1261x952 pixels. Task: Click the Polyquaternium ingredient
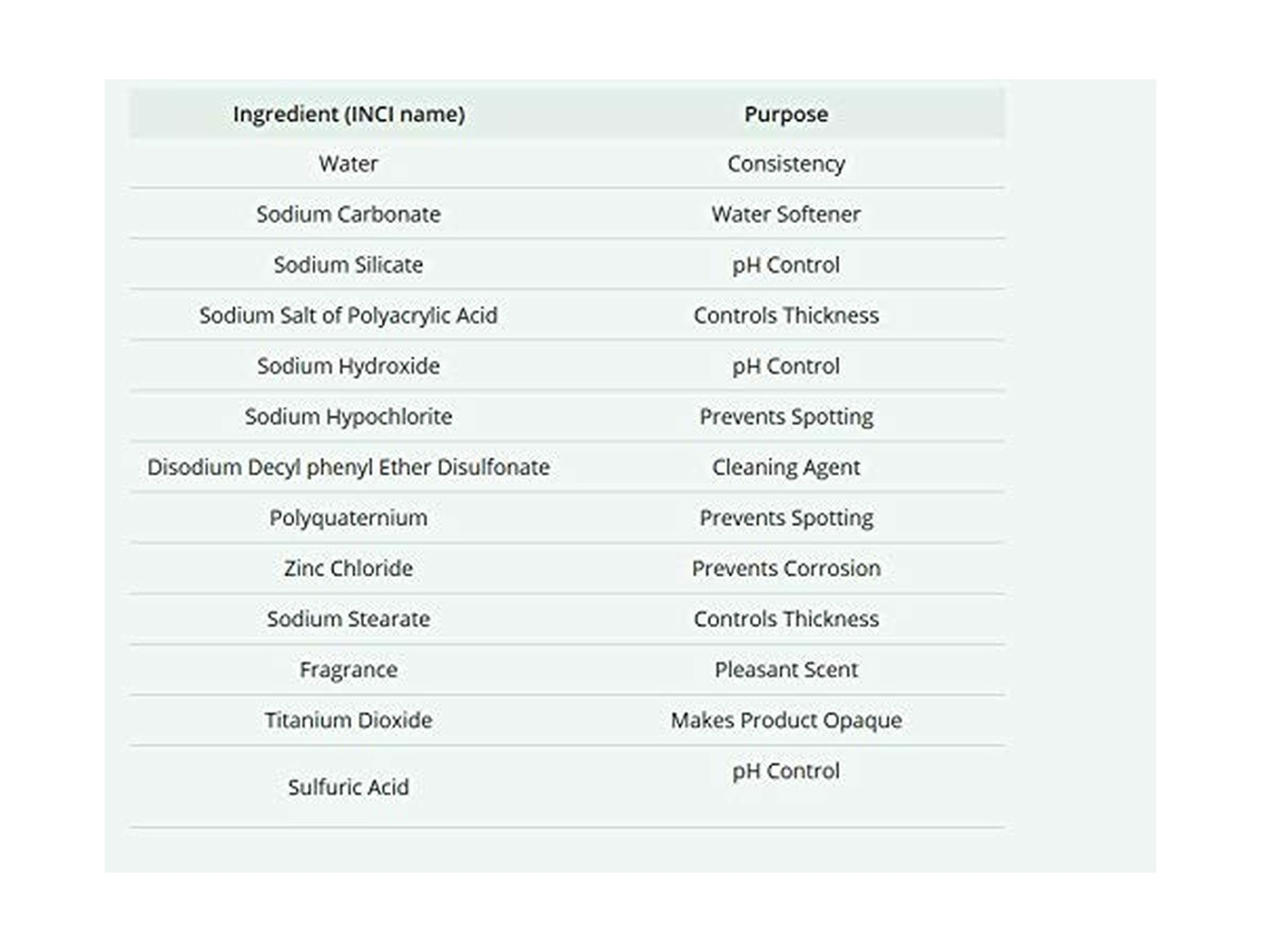coord(348,518)
